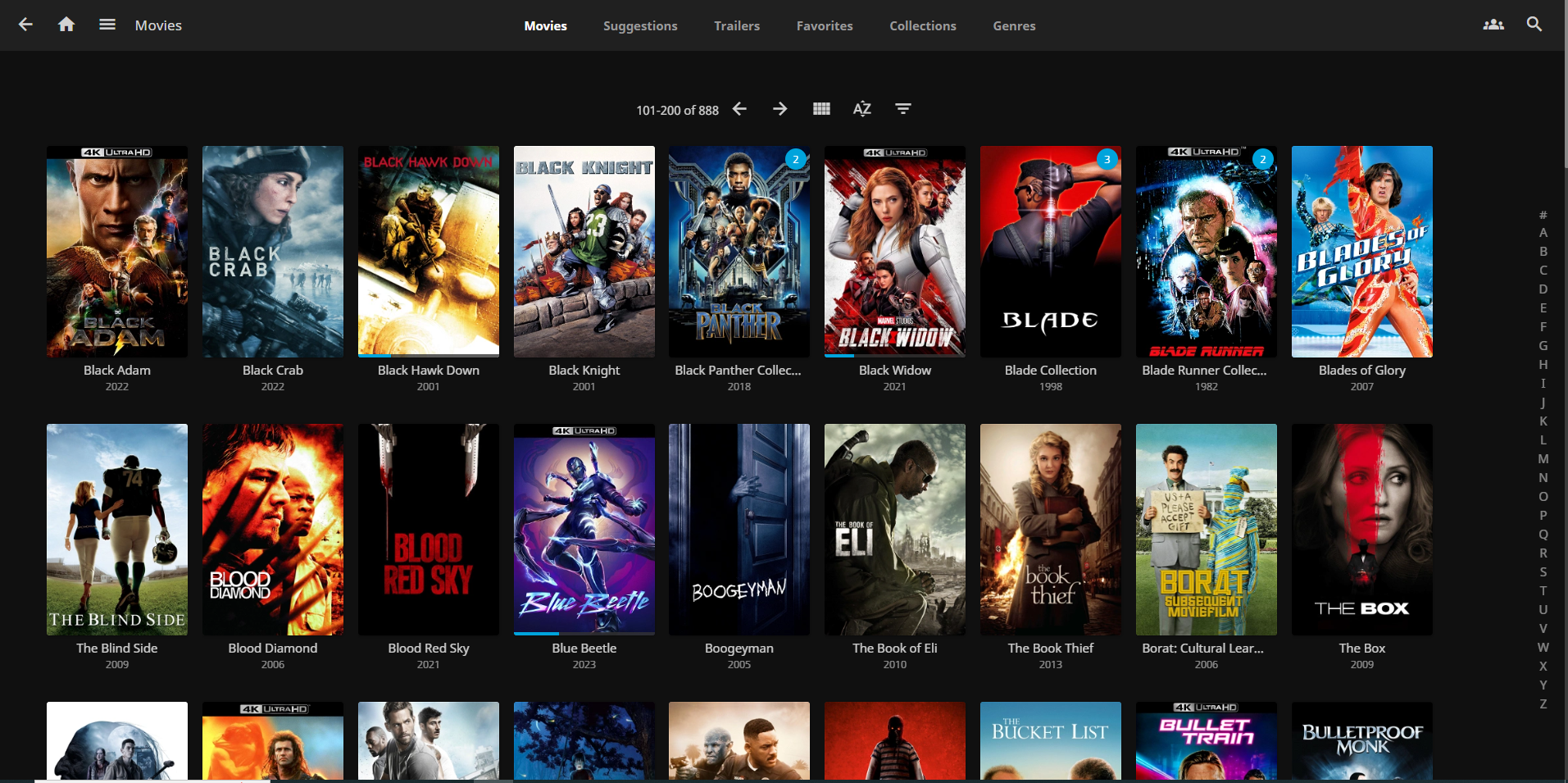Open The Book Thief title link
1568x783 pixels.
coord(1050,648)
